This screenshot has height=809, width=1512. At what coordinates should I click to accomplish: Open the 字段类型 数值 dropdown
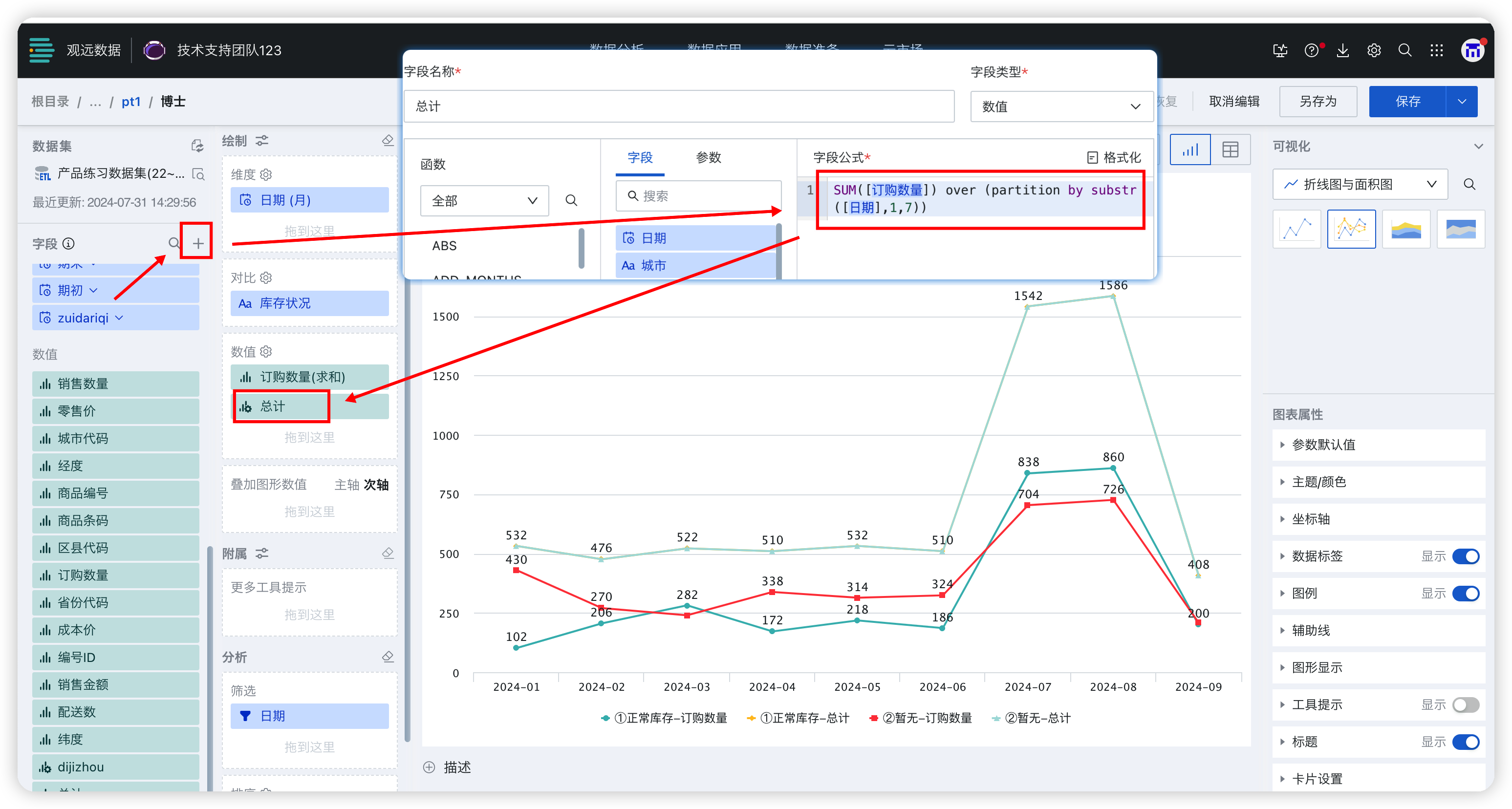point(1061,106)
